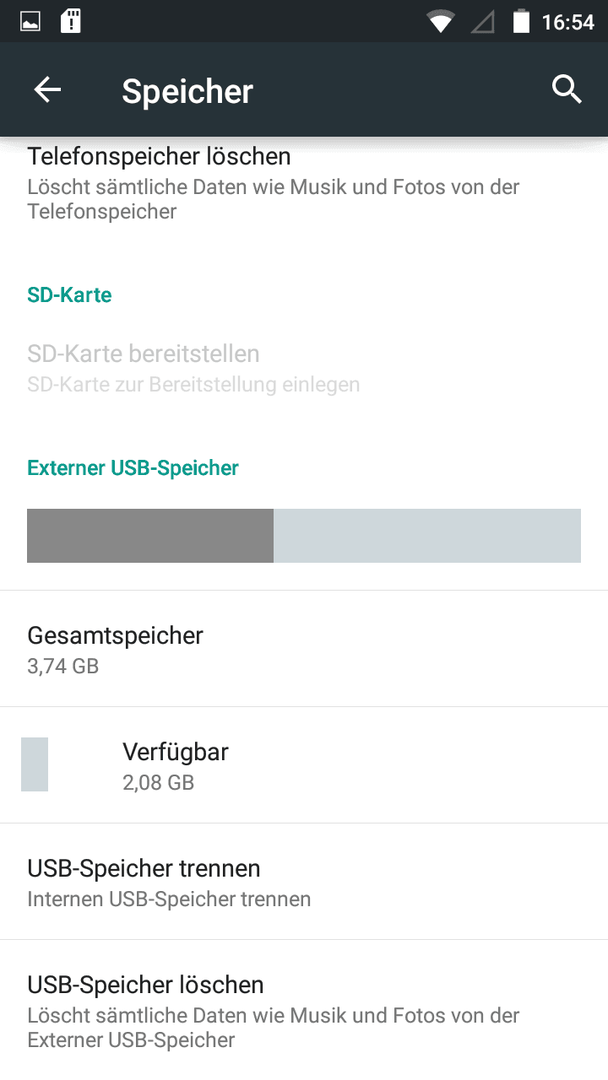Viewport: 608px width, 1080px height.
Task: Tap the SD-Karte section header
Action: tap(70, 295)
